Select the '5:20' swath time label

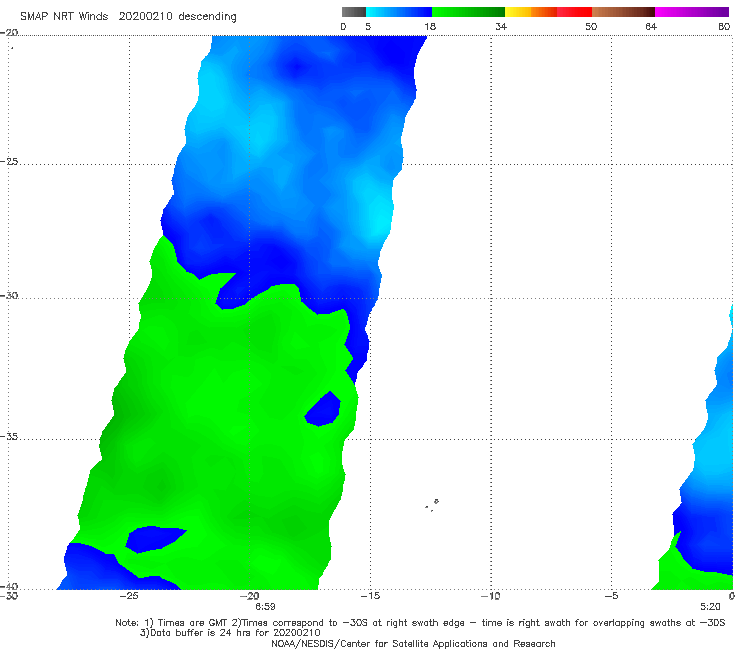pyautogui.click(x=710, y=606)
